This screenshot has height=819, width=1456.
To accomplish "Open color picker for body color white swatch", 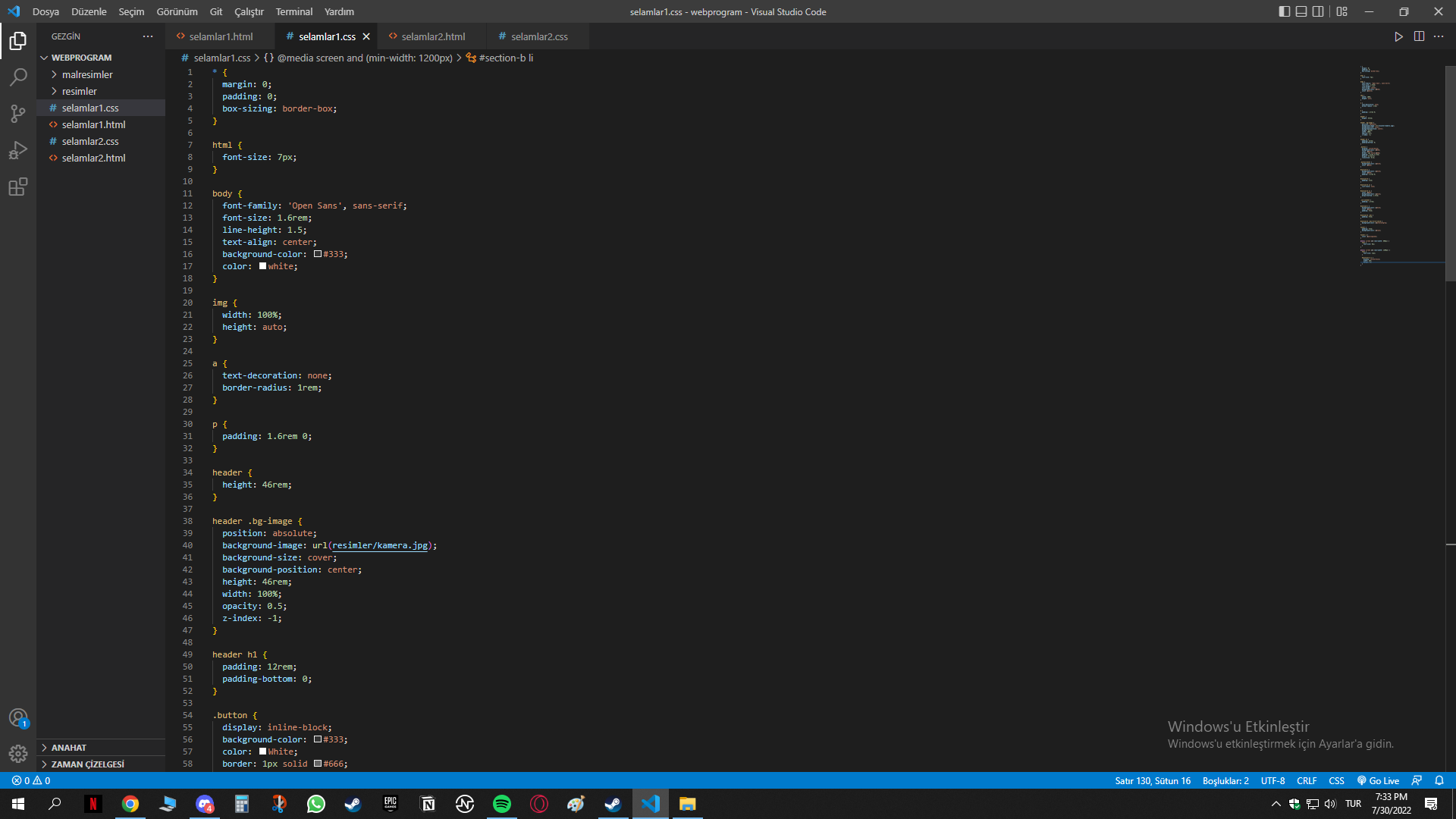I will tap(262, 266).
